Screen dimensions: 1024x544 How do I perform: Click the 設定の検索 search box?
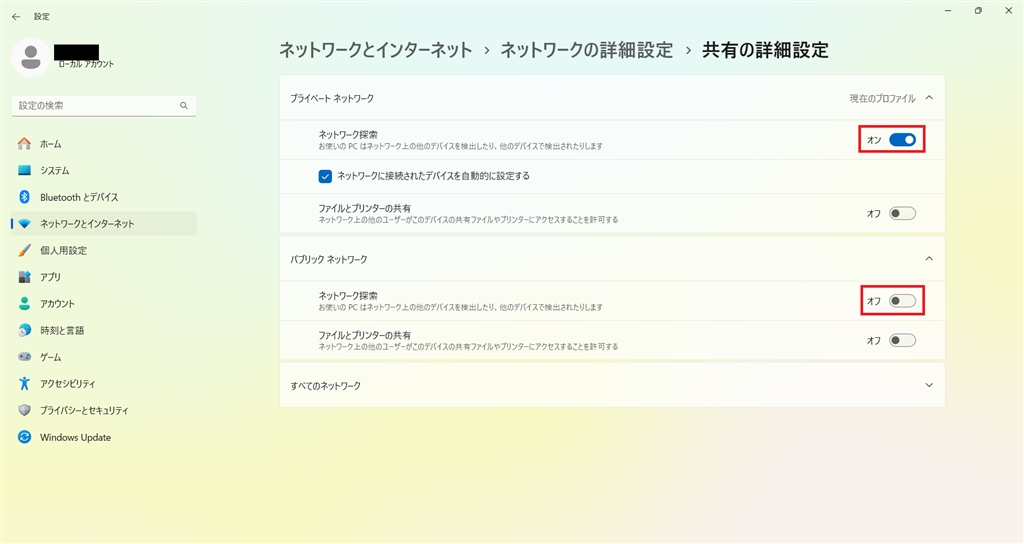coord(96,105)
